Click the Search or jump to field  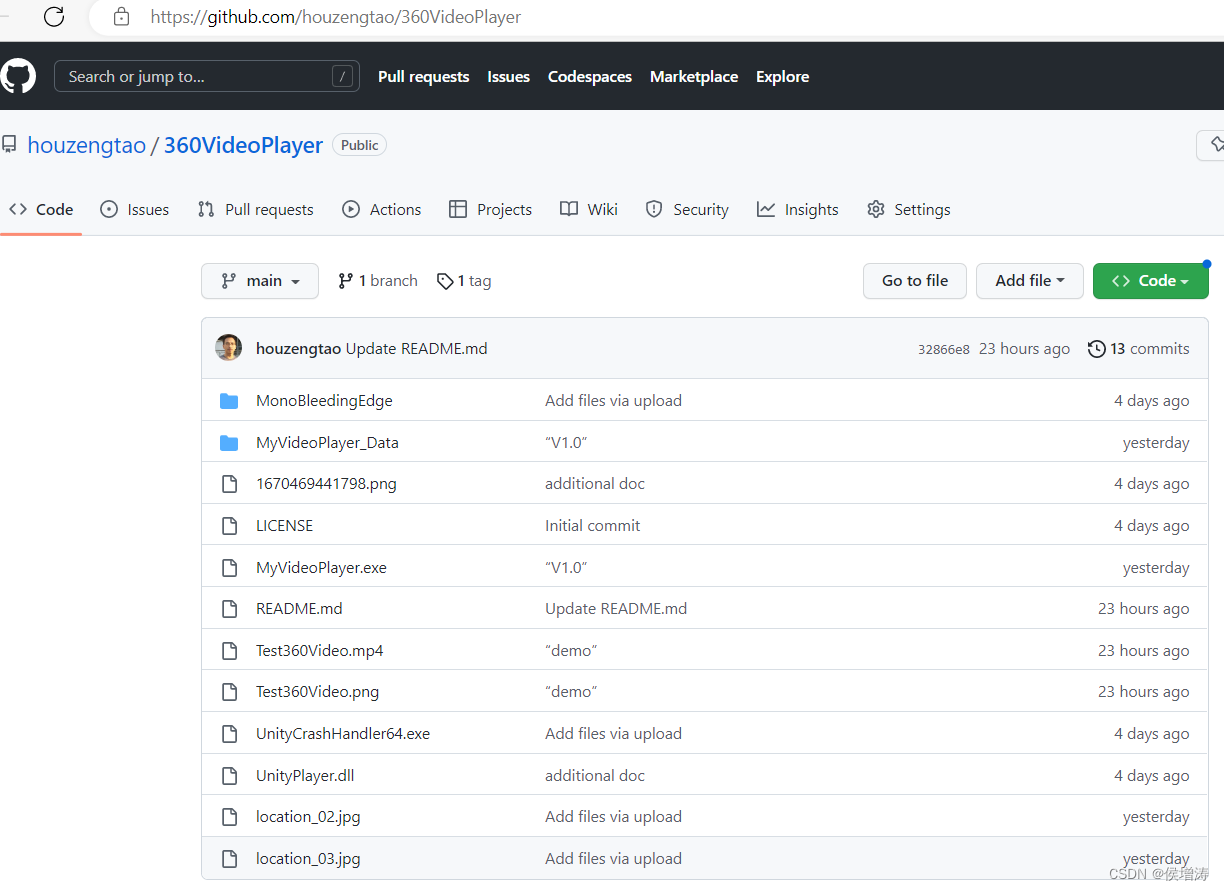point(207,77)
